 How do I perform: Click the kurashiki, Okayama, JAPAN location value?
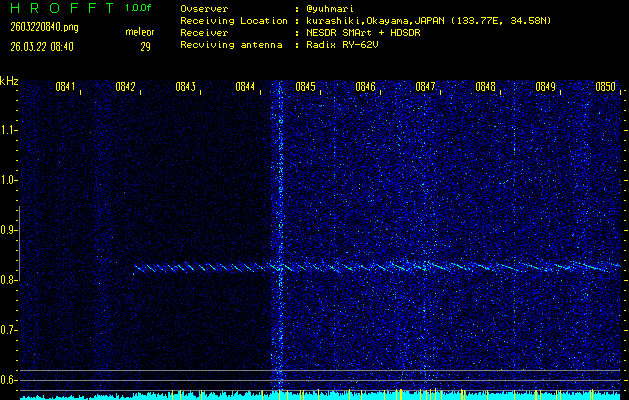pyautogui.click(x=428, y=21)
